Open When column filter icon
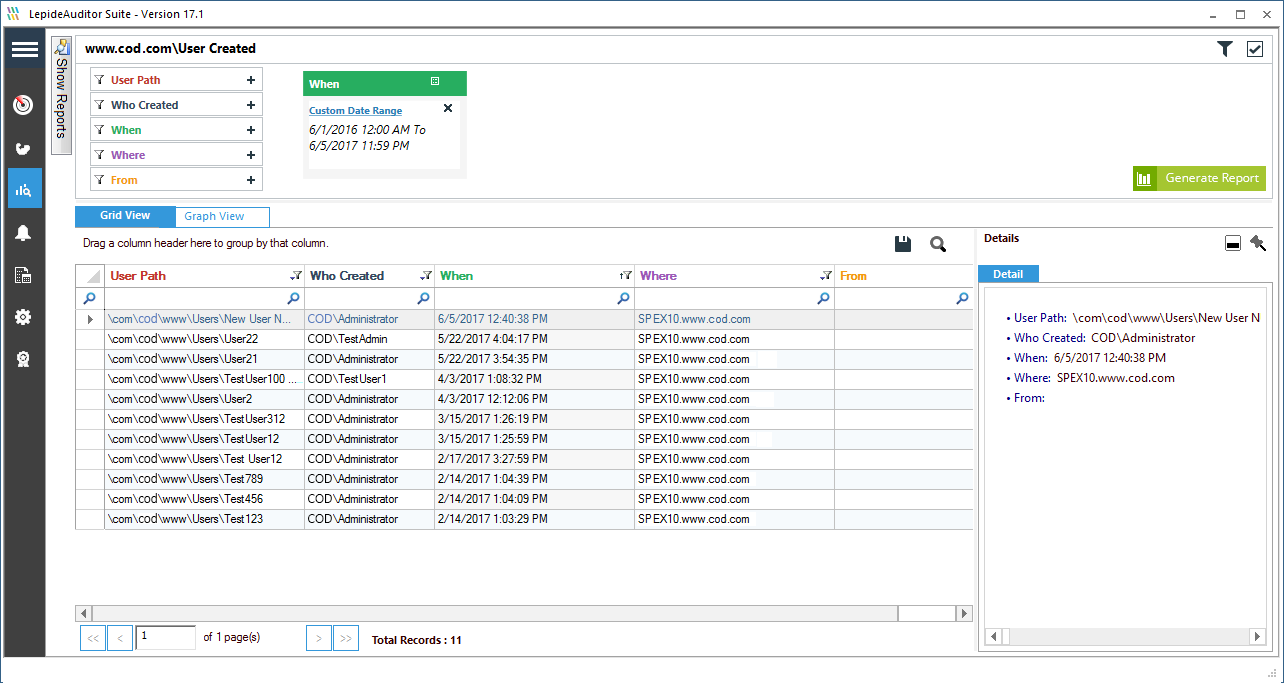This screenshot has height=683, width=1284. click(626, 276)
